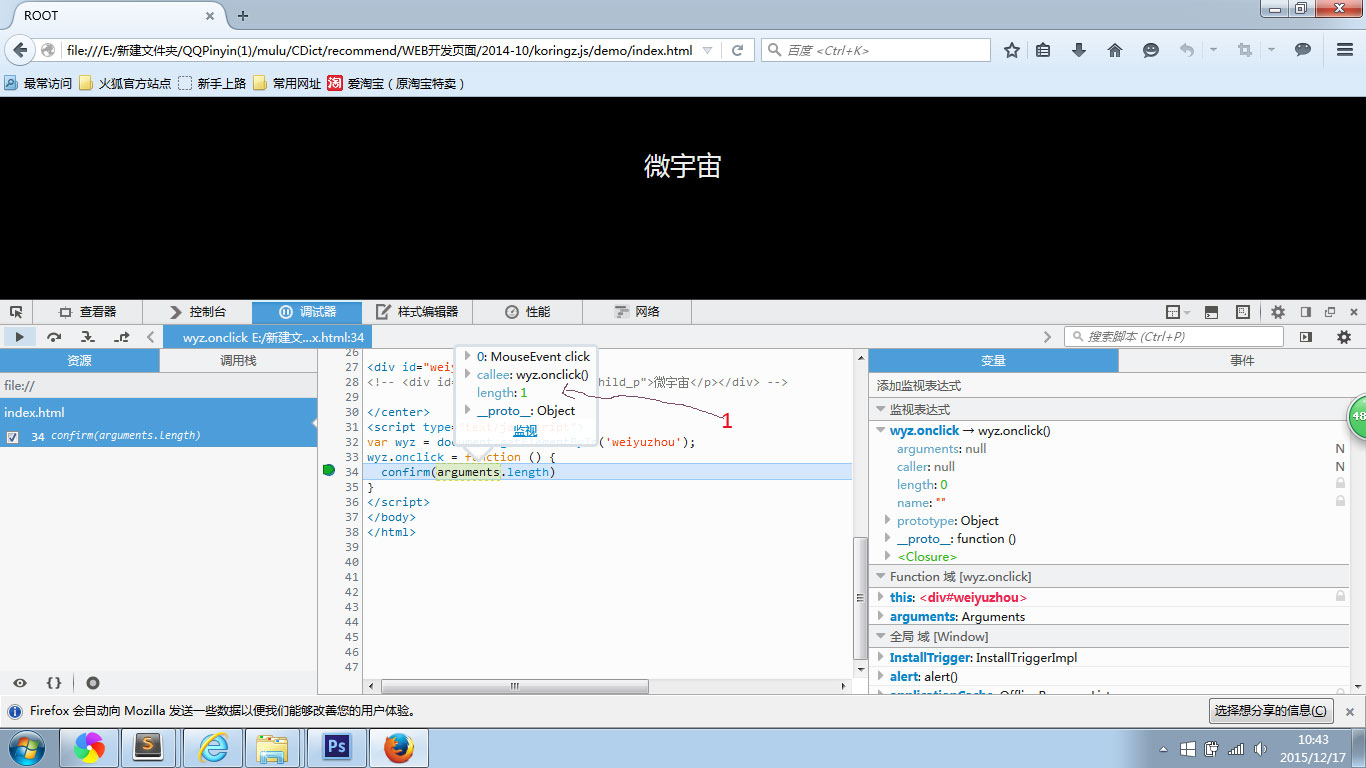
Task: Expand the arguments variable in Function scope
Action: 881,616
